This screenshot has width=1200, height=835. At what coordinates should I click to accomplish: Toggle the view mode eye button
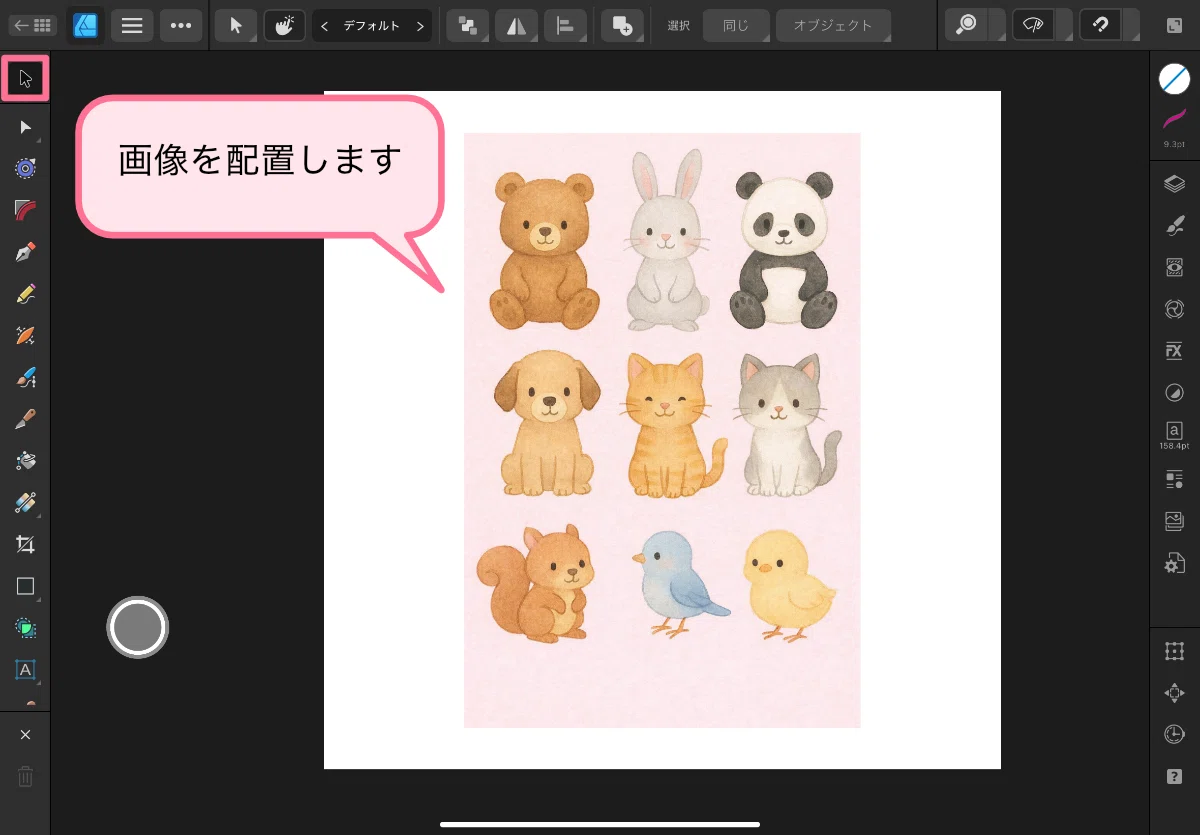(x=1034, y=26)
